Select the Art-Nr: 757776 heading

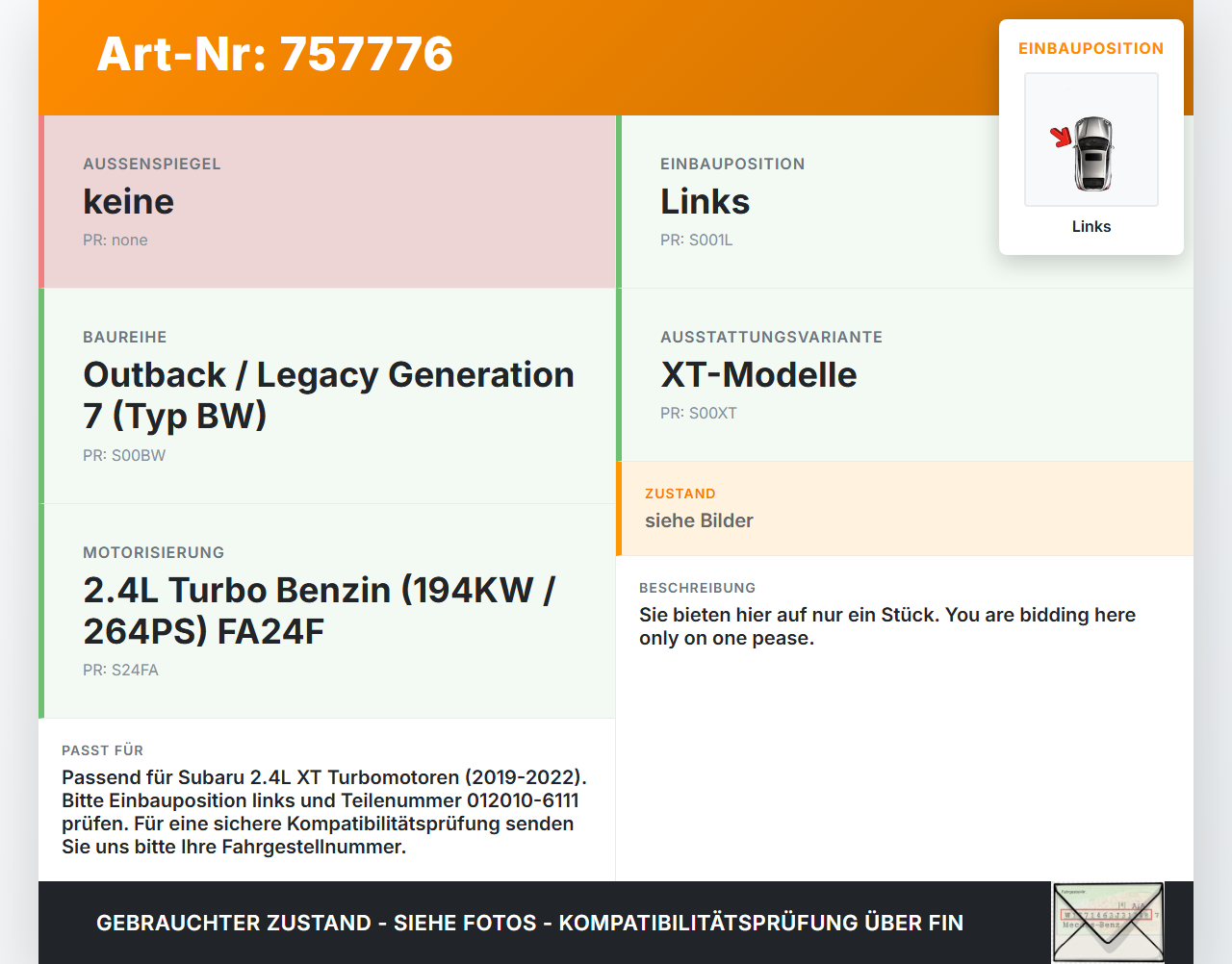pos(275,54)
